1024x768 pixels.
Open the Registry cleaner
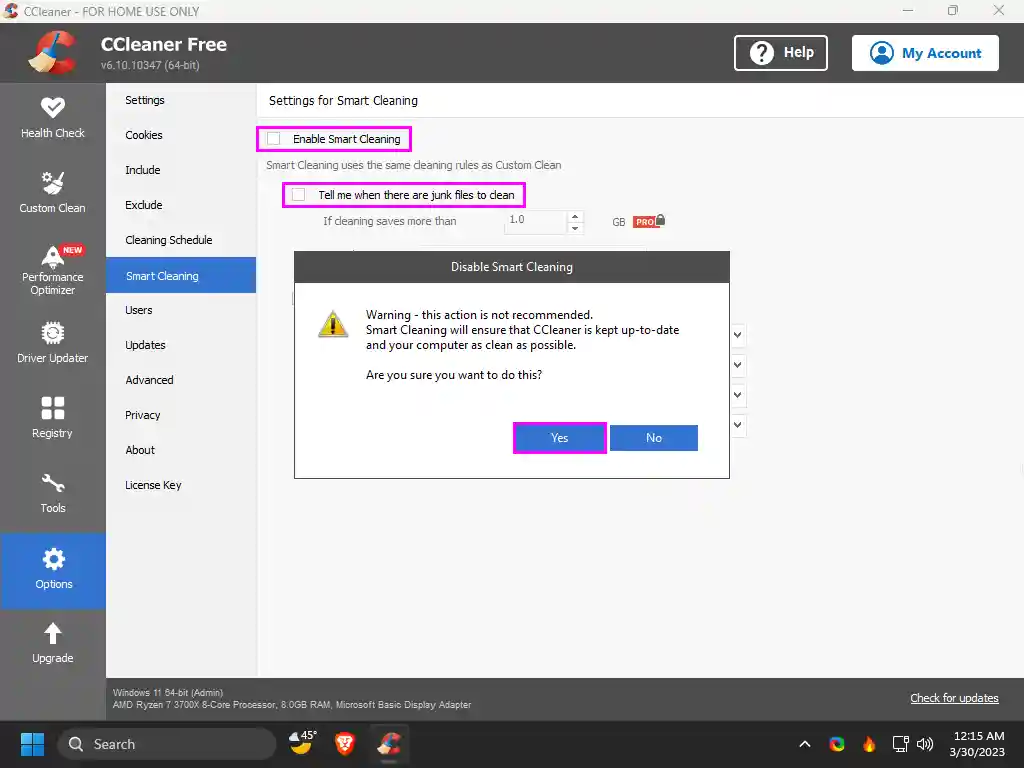(53, 416)
